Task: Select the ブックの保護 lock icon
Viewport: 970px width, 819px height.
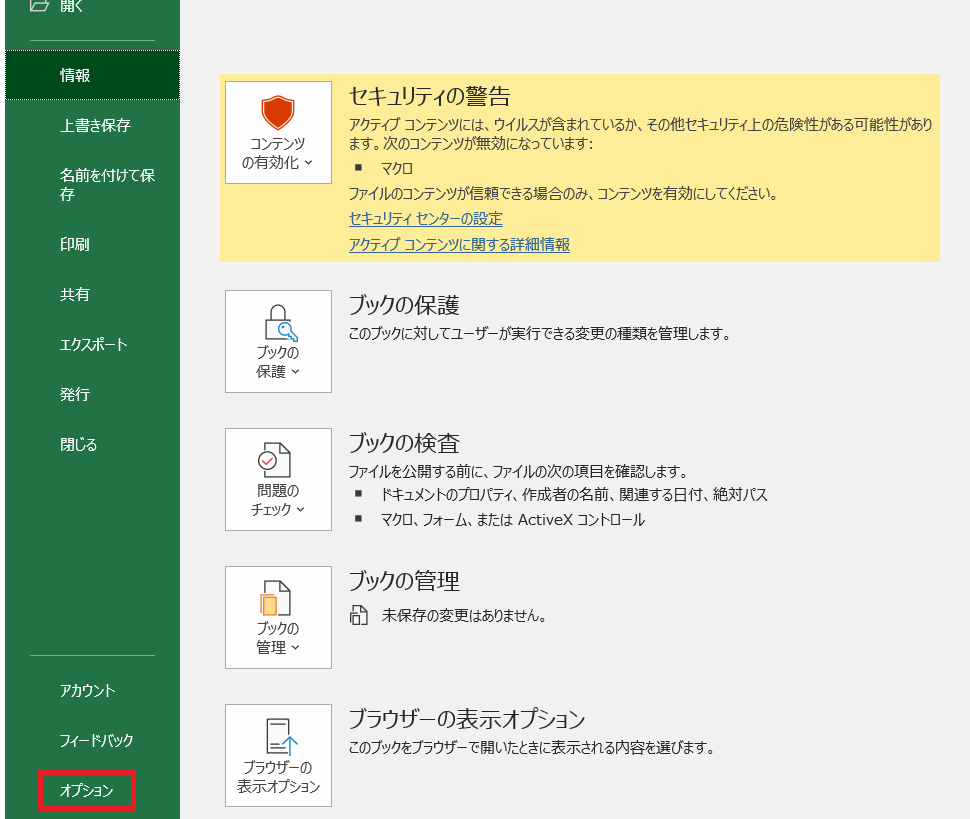Action: (x=278, y=320)
